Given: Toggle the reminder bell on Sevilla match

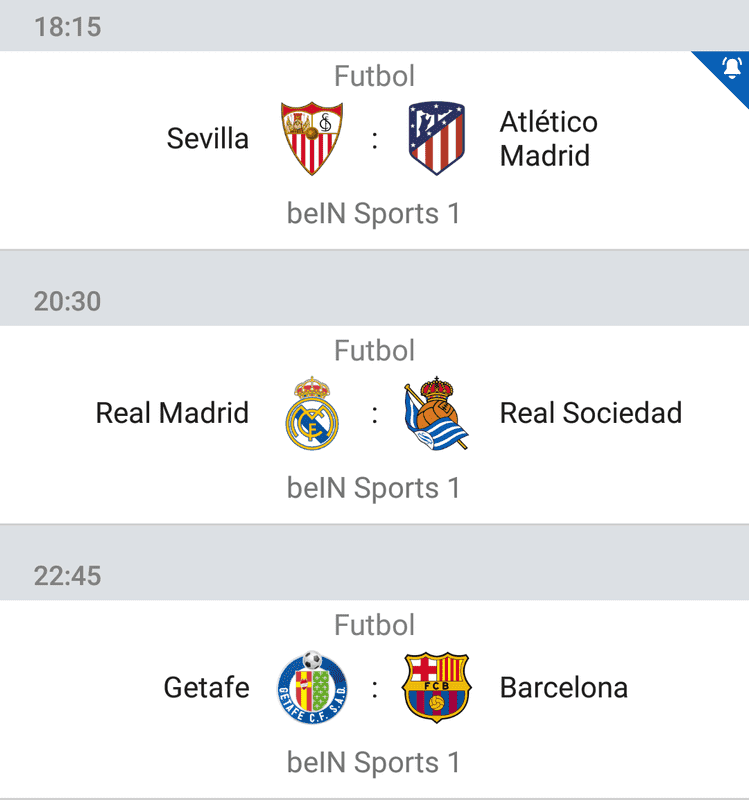Looking at the screenshot, I should (x=732, y=67).
